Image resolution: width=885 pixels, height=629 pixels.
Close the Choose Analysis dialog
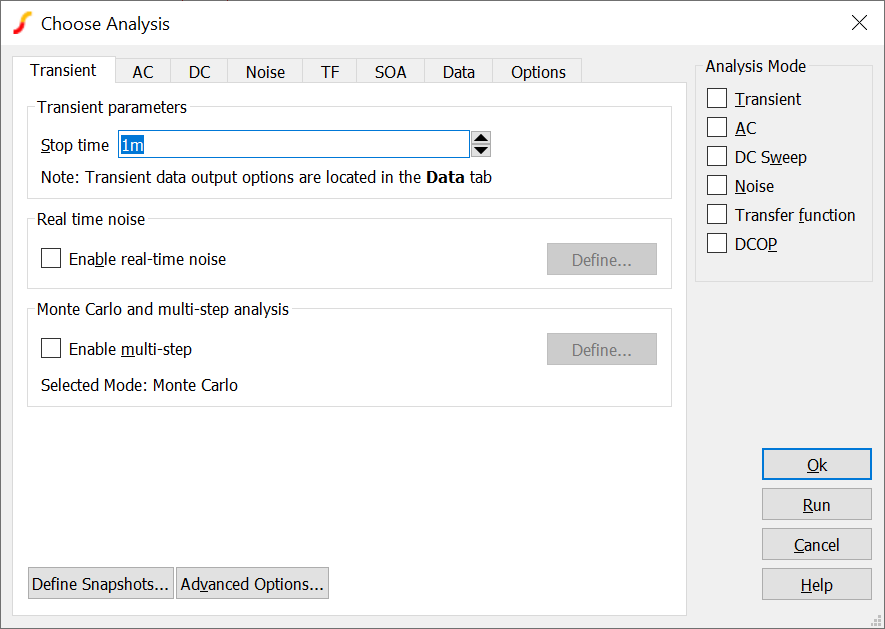coord(858,23)
